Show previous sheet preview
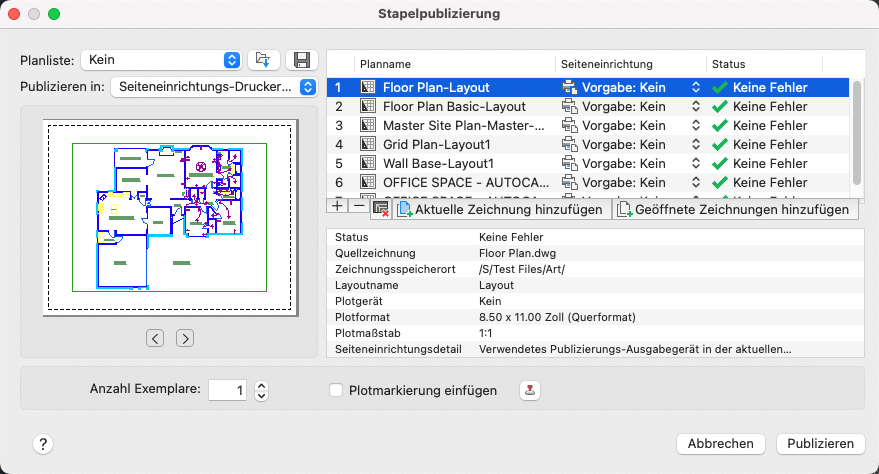879x474 pixels. (155, 338)
